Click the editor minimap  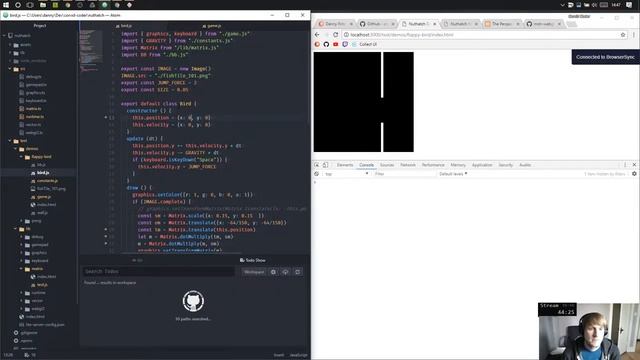coord(91,51)
